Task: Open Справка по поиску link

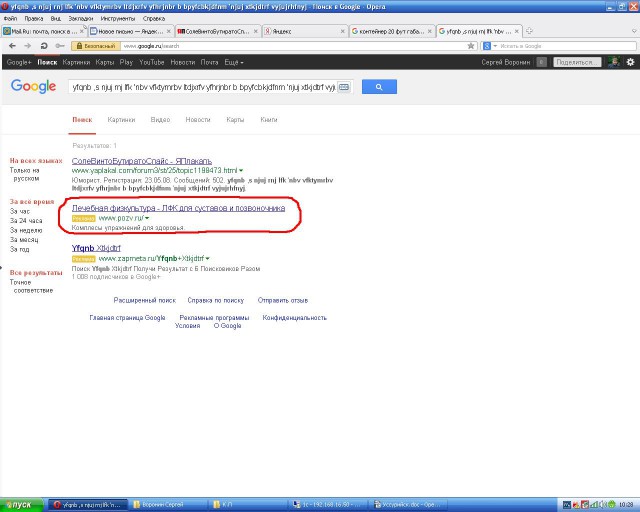Action: coord(216,300)
